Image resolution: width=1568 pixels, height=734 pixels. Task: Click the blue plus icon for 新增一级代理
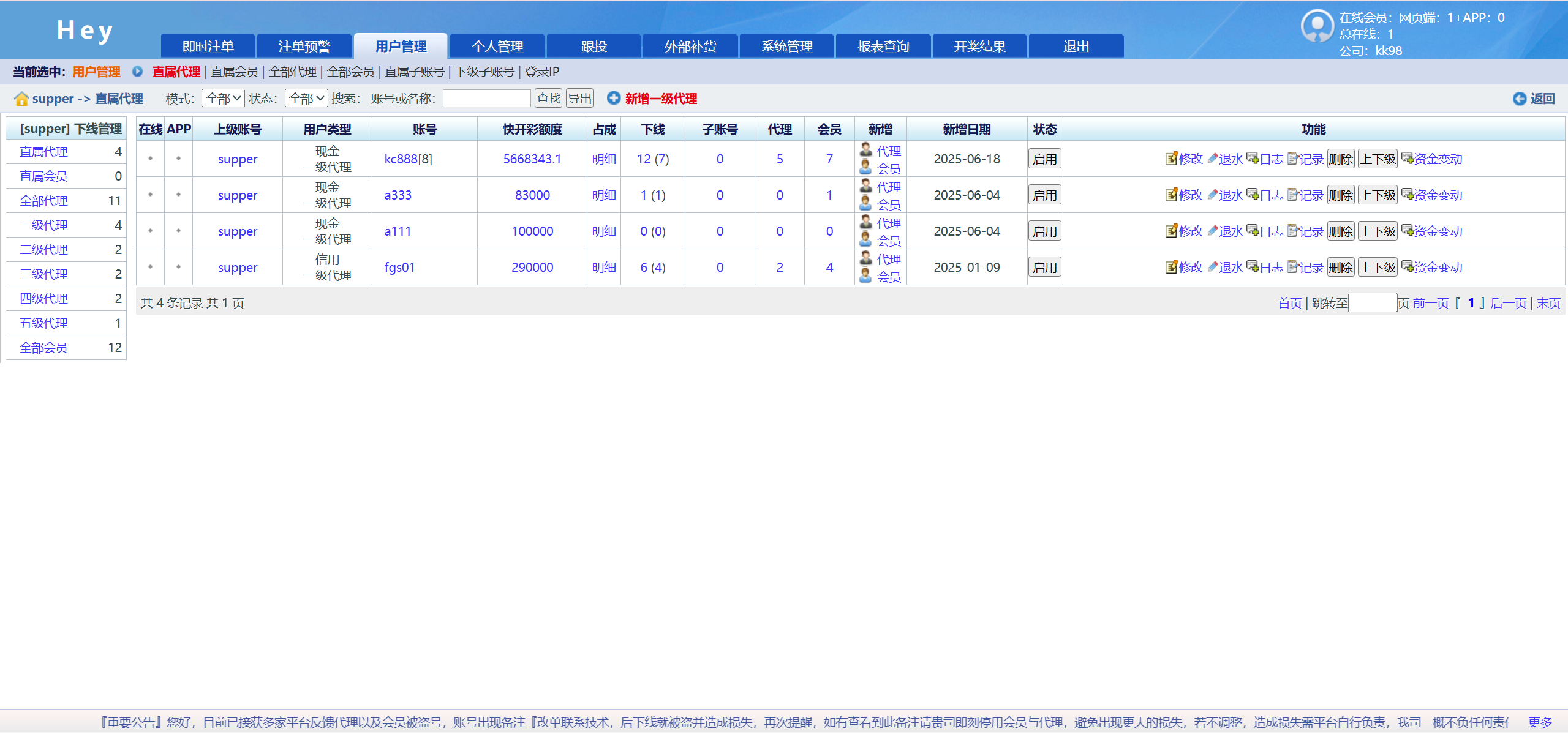coord(613,98)
